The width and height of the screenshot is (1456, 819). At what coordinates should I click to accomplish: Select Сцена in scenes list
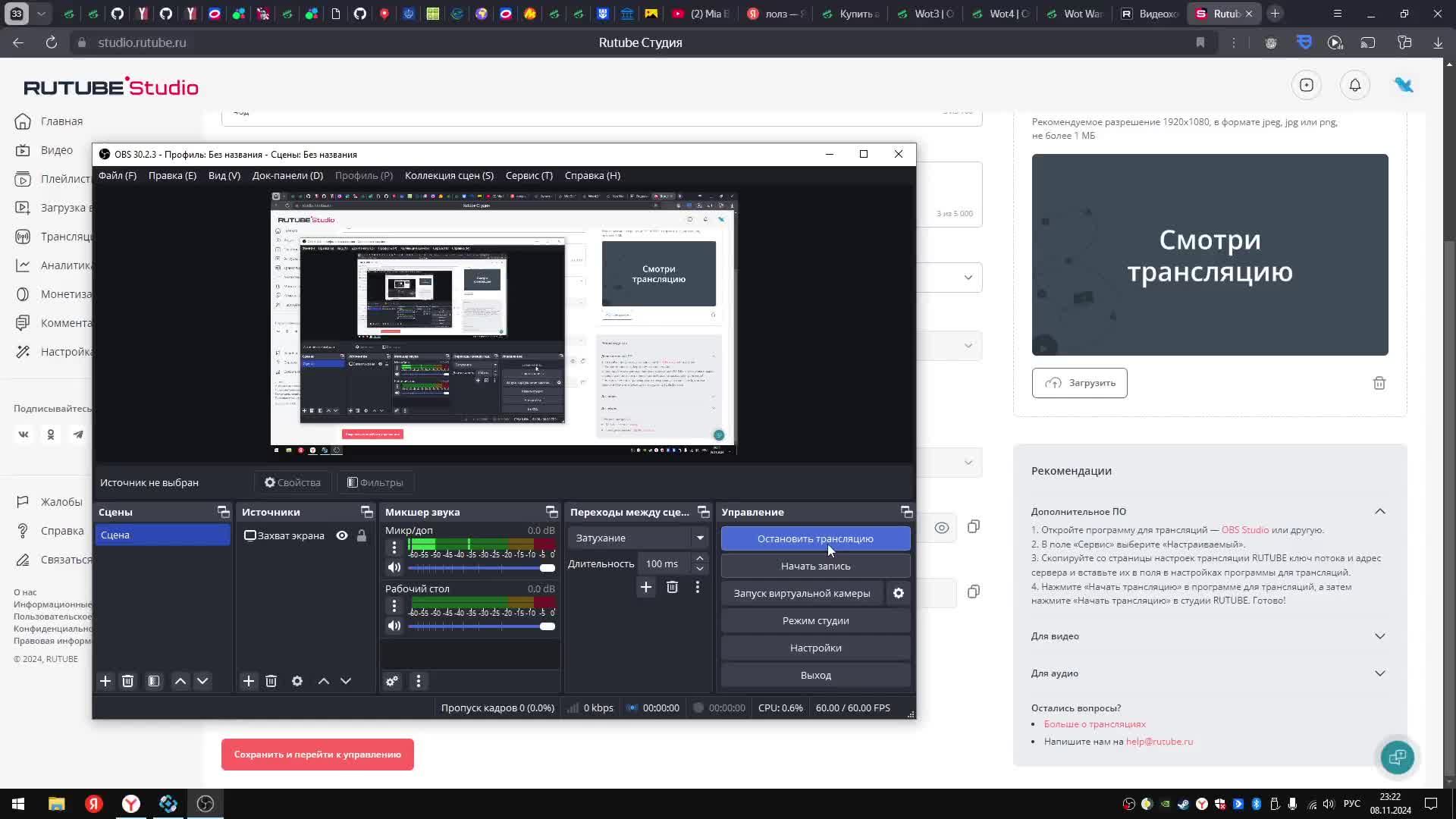[x=162, y=535]
